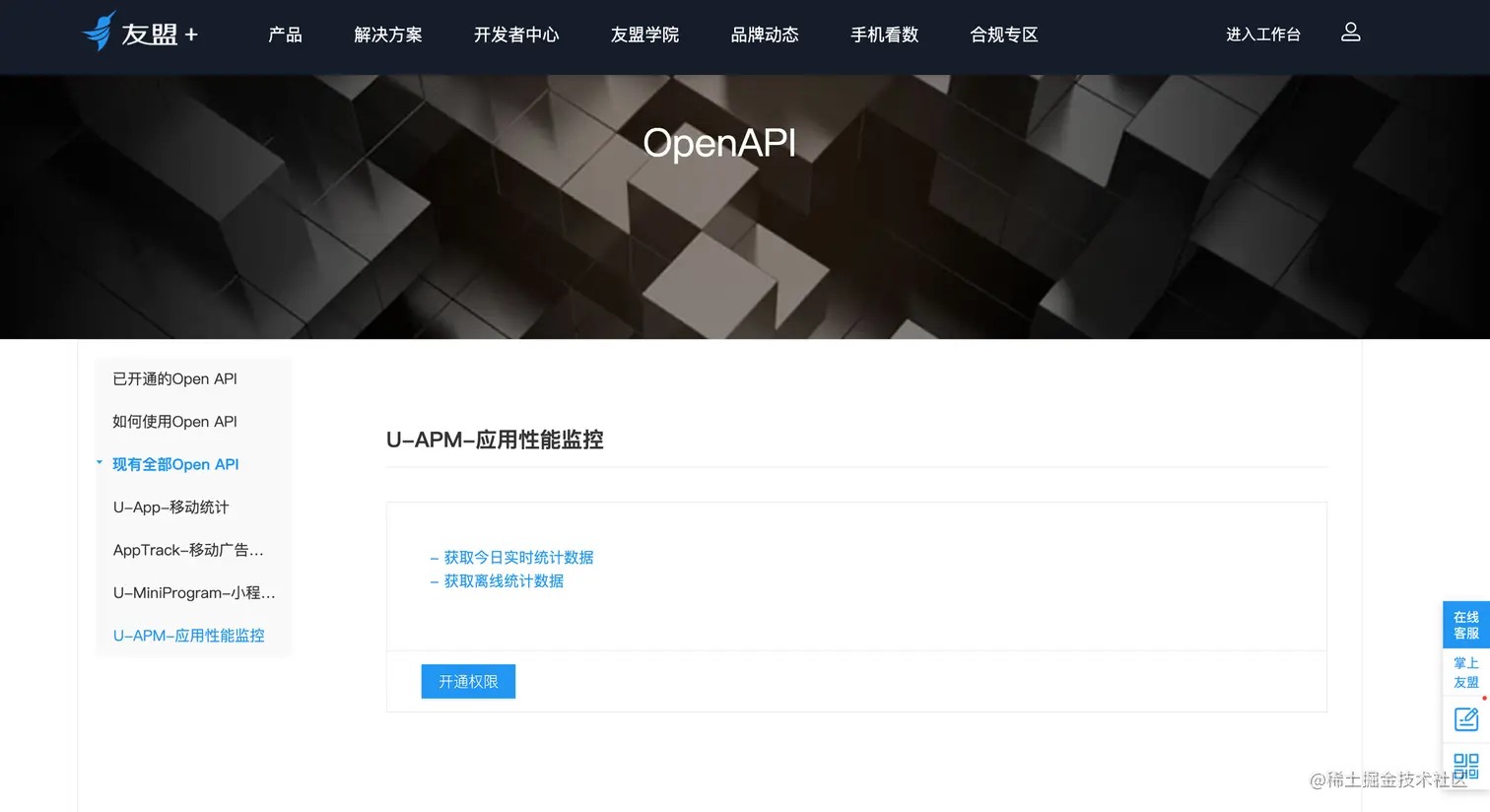The width and height of the screenshot is (1490, 812).
Task: Select U-App-移动统计 in sidebar
Action: (171, 507)
